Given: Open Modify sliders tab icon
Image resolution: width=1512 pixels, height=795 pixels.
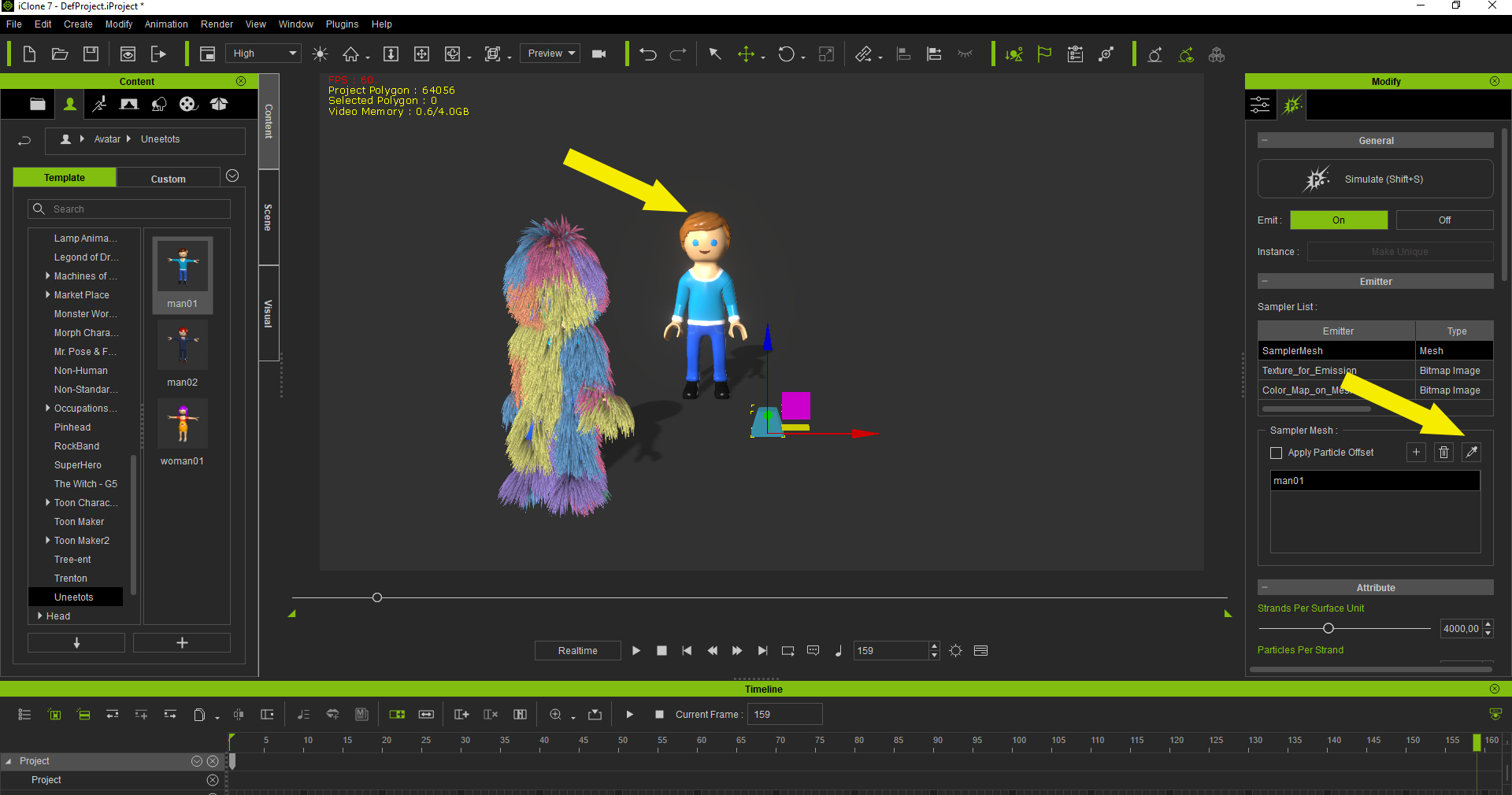Looking at the screenshot, I should coord(1260,105).
